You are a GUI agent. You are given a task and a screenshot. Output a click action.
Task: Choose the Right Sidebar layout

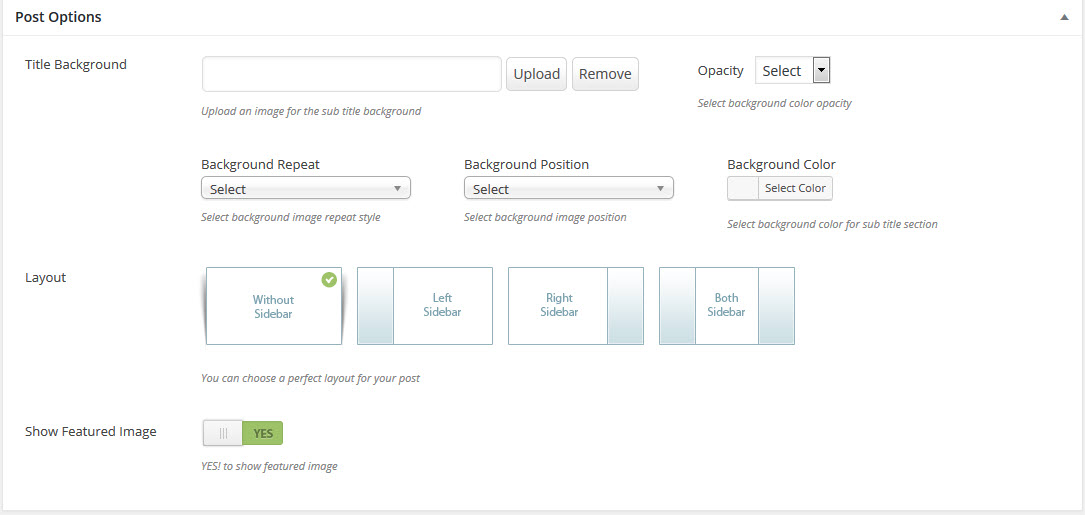[x=576, y=306]
